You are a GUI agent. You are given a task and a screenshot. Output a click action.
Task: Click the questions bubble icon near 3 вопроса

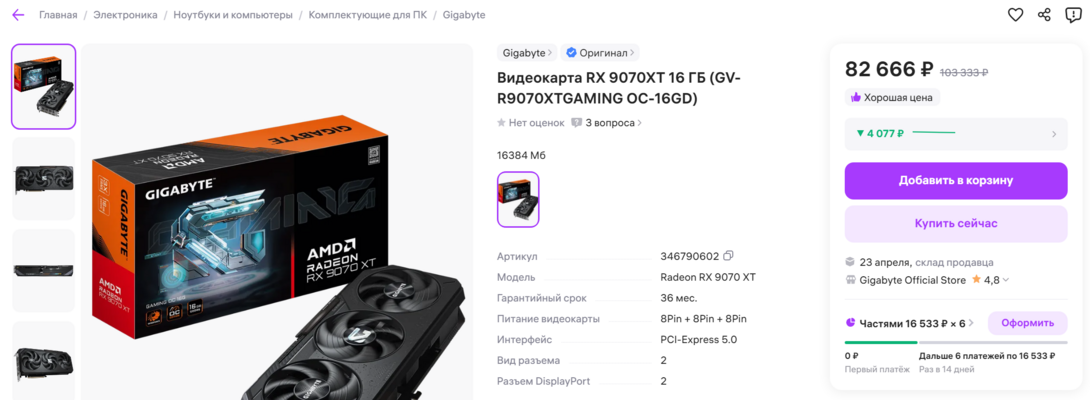(x=576, y=122)
